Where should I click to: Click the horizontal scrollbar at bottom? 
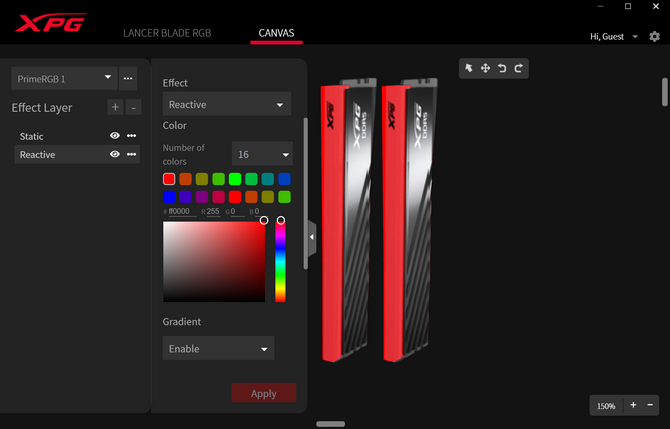[331, 424]
